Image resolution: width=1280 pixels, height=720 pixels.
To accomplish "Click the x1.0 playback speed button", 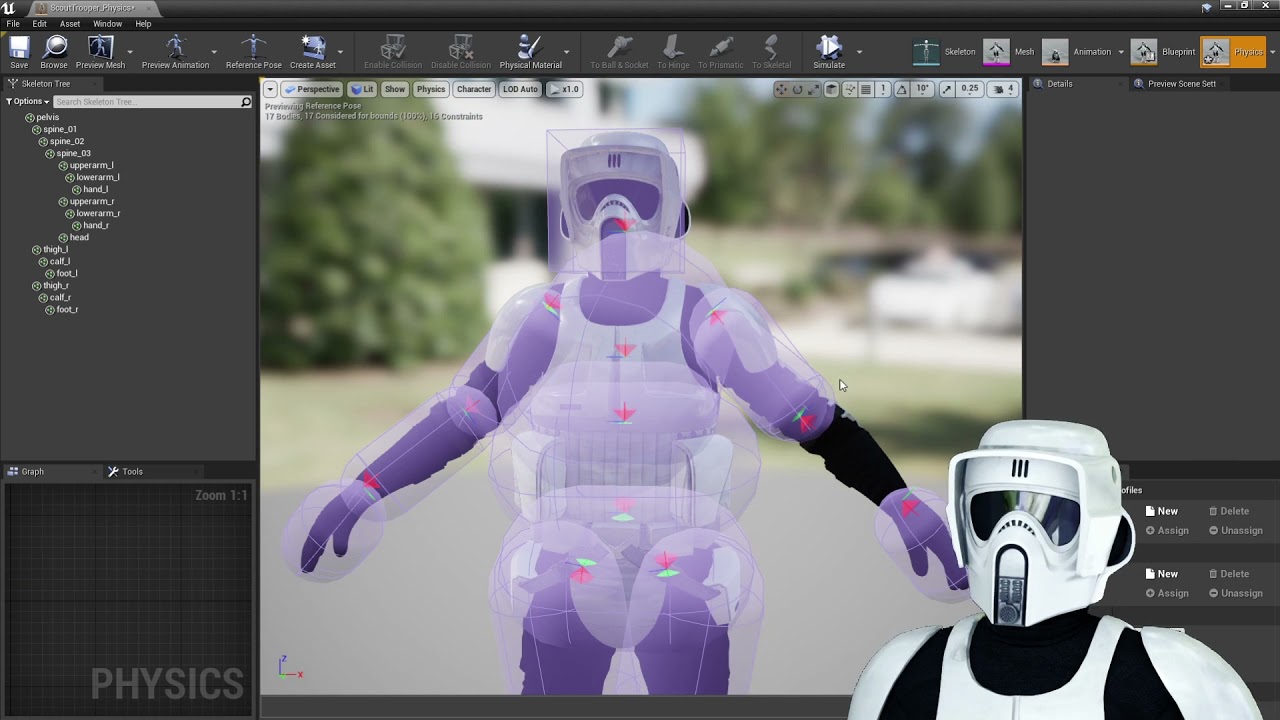I will 565,89.
